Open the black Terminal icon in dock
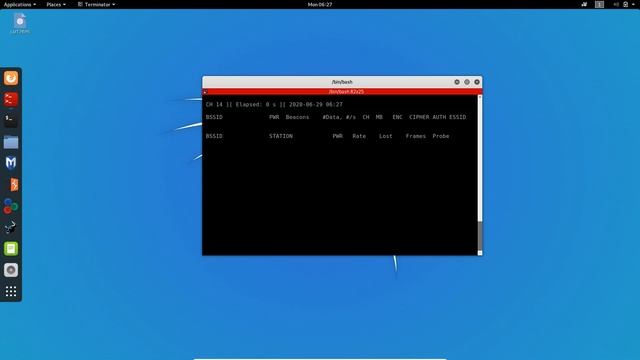640x360 pixels. [x=11, y=120]
